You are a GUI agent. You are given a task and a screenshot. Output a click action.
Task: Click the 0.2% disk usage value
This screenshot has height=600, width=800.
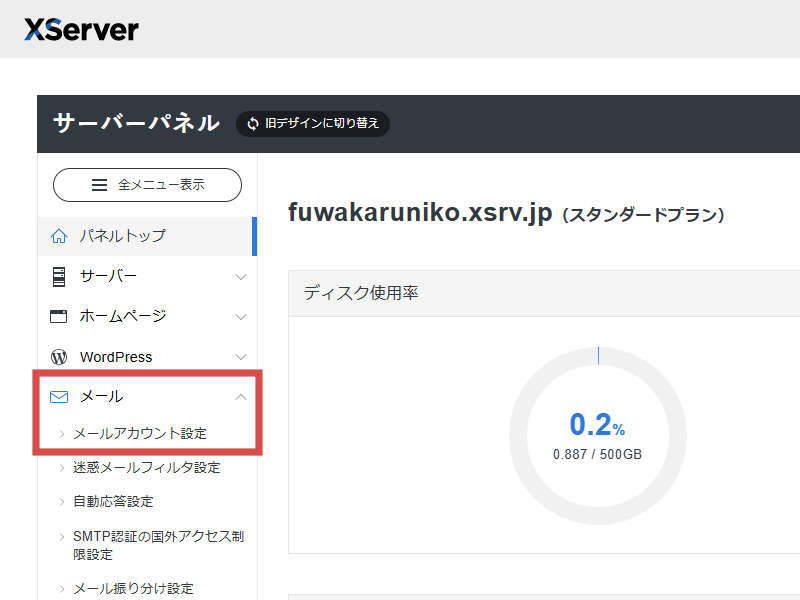[x=597, y=425]
